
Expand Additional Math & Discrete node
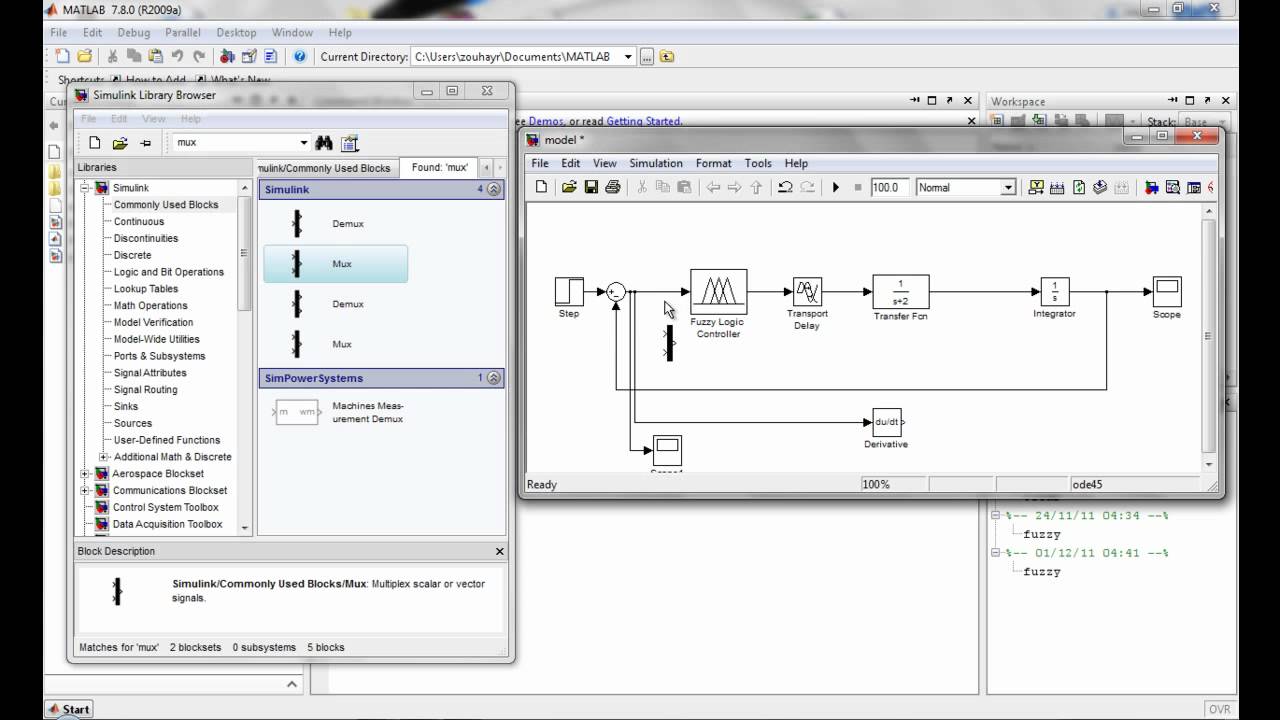tap(103, 457)
